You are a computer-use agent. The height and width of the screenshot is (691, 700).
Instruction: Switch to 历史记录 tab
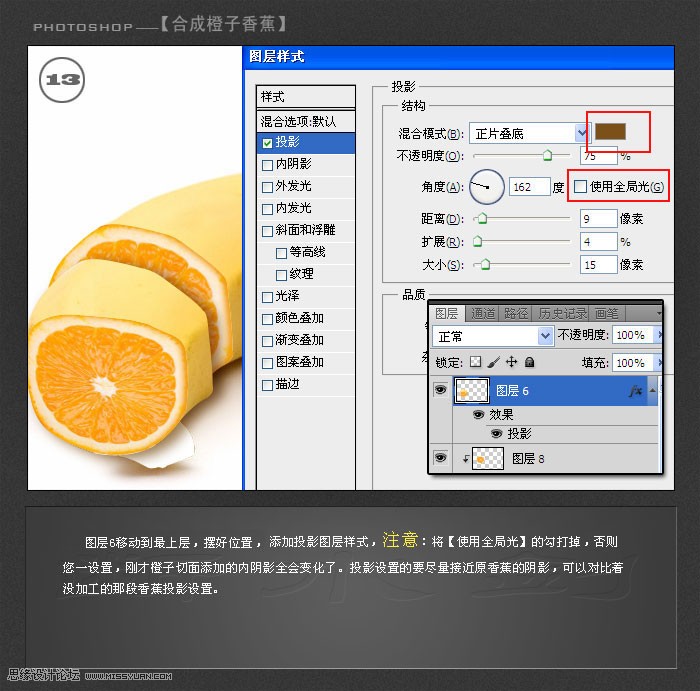pos(562,313)
